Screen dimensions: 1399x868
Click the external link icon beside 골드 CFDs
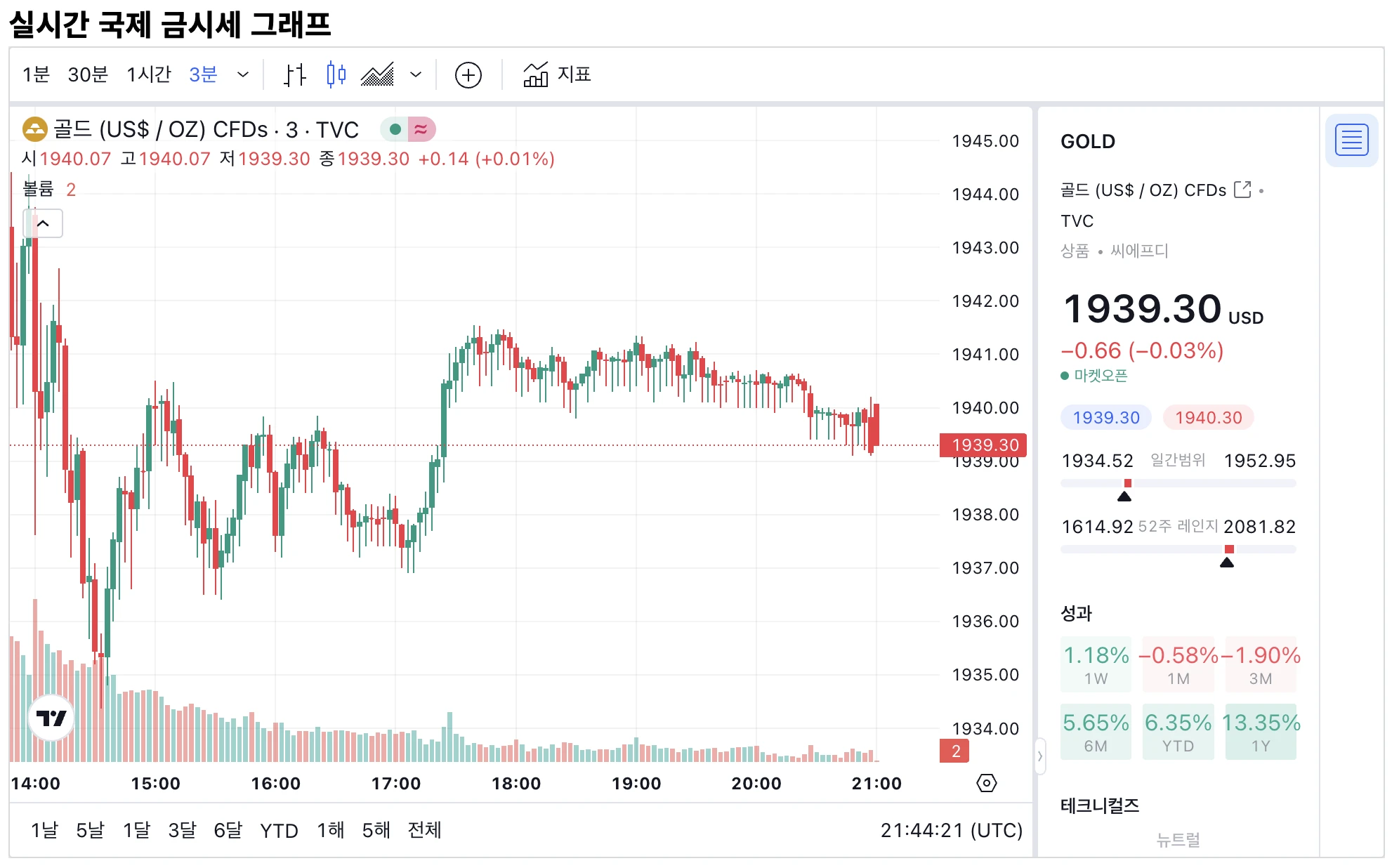[1243, 189]
